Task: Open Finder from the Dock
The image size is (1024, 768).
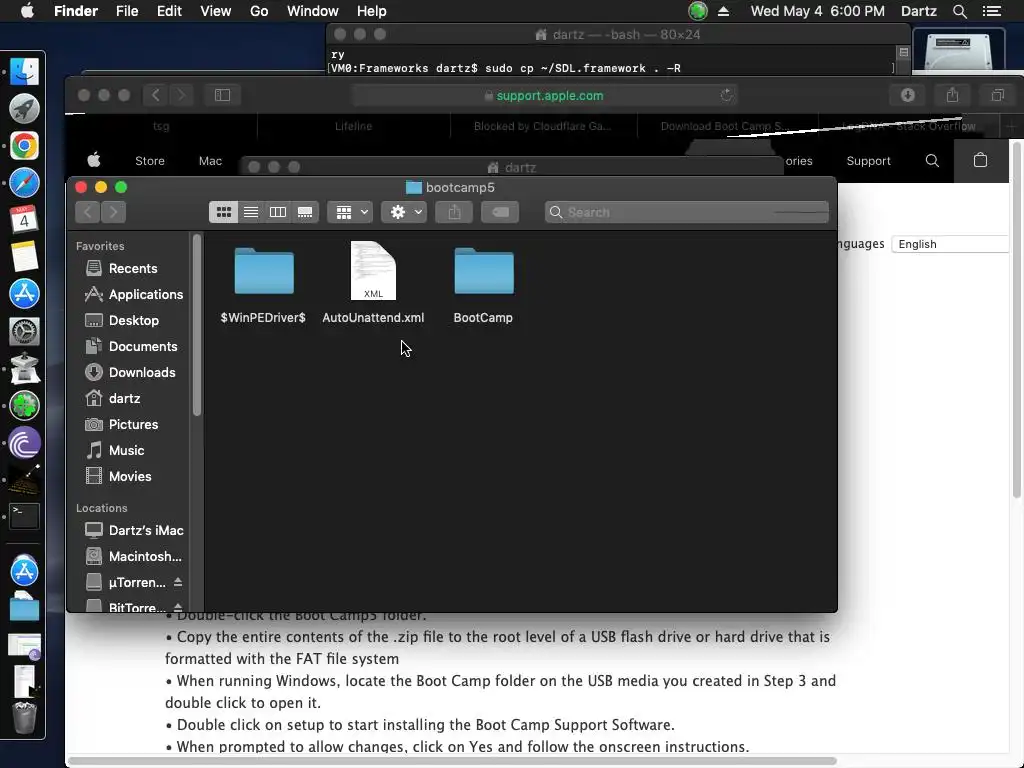Action: 24,72
